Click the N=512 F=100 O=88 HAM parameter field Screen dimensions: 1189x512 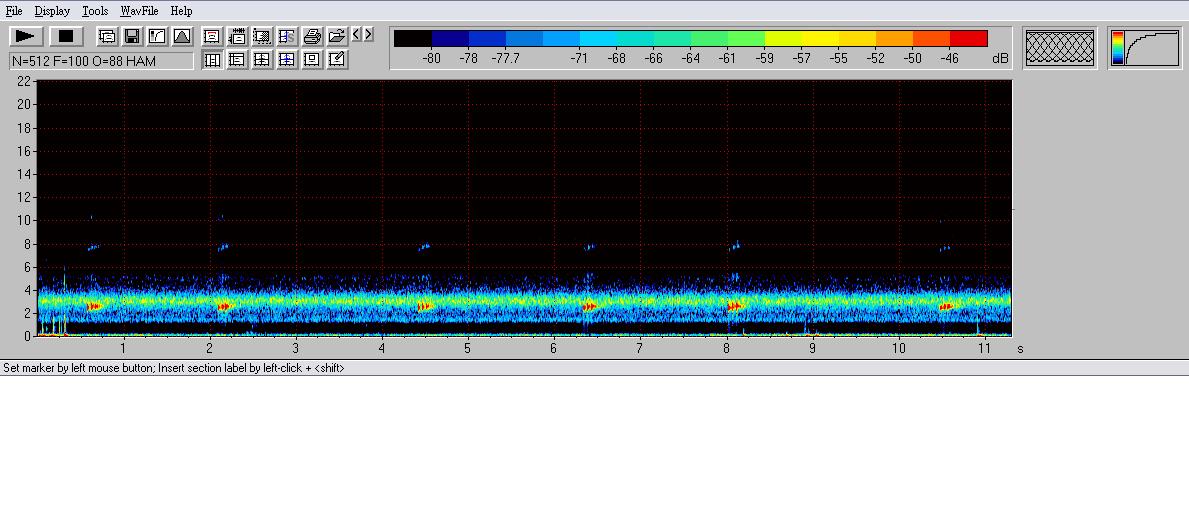[x=101, y=61]
